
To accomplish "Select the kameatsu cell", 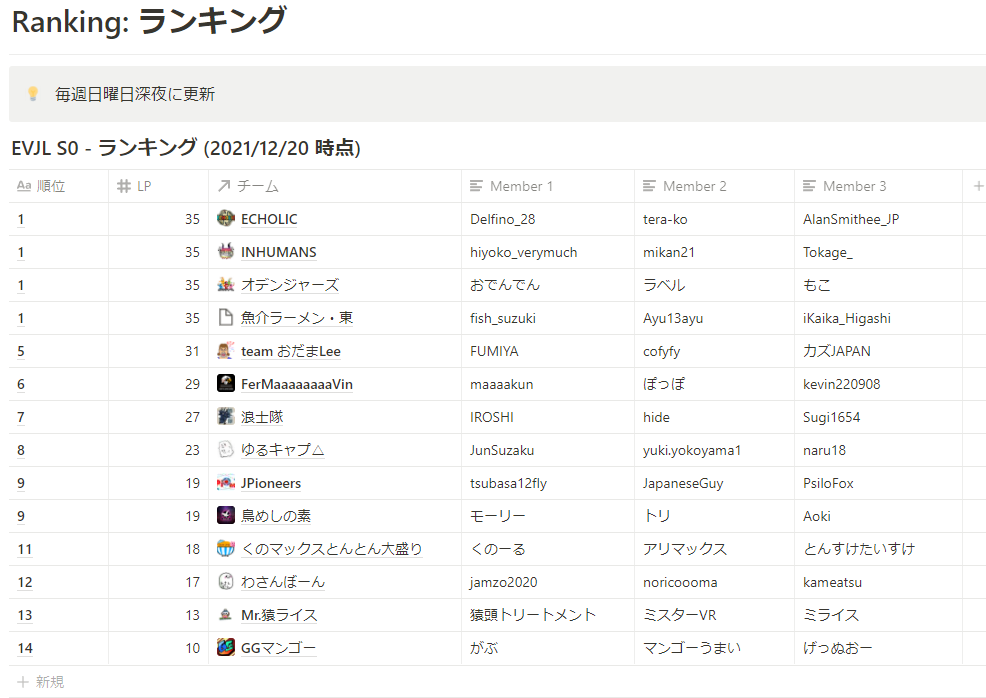I will pyautogui.click(x=878, y=582).
